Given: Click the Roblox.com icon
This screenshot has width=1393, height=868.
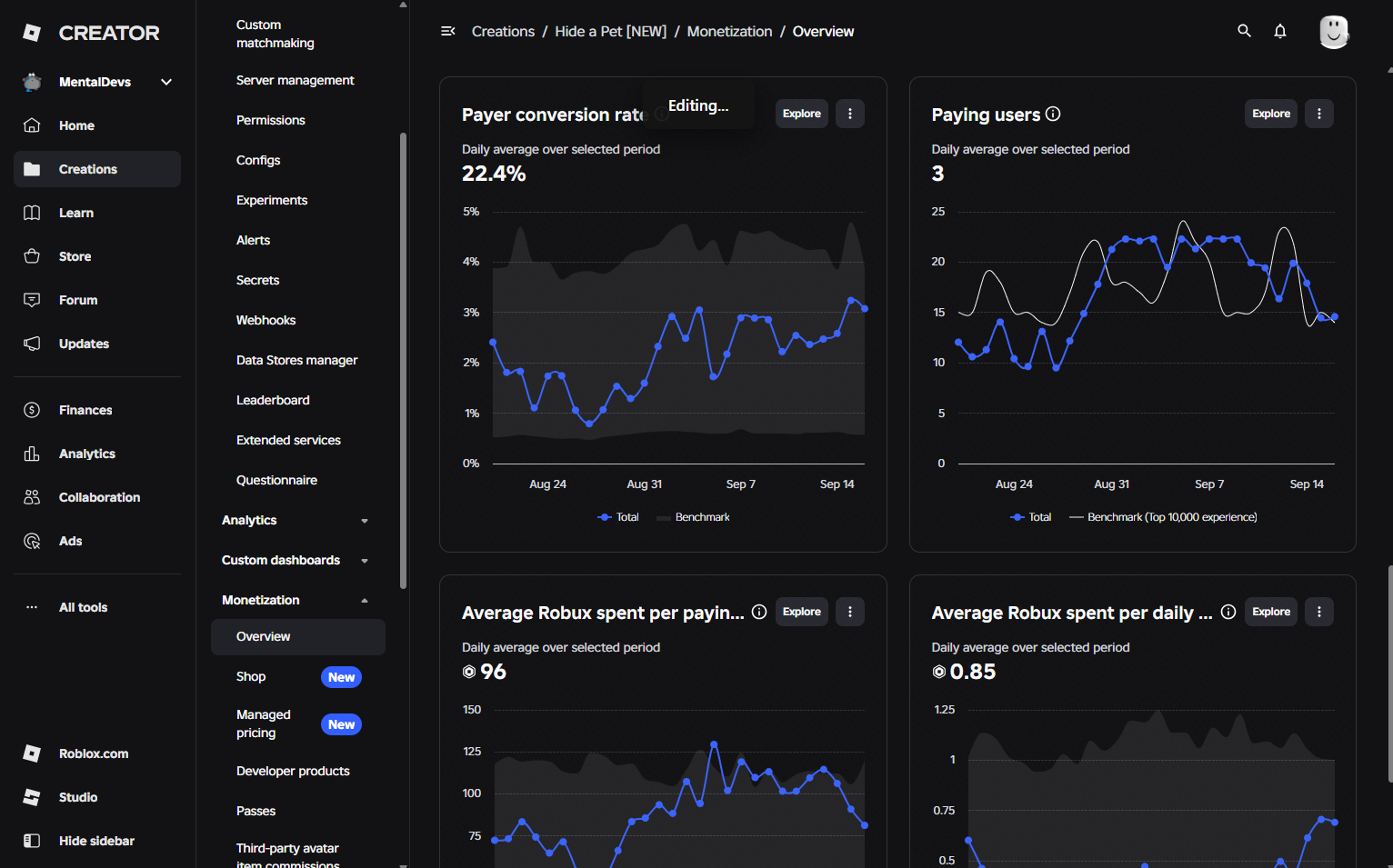Looking at the screenshot, I should coord(32,753).
